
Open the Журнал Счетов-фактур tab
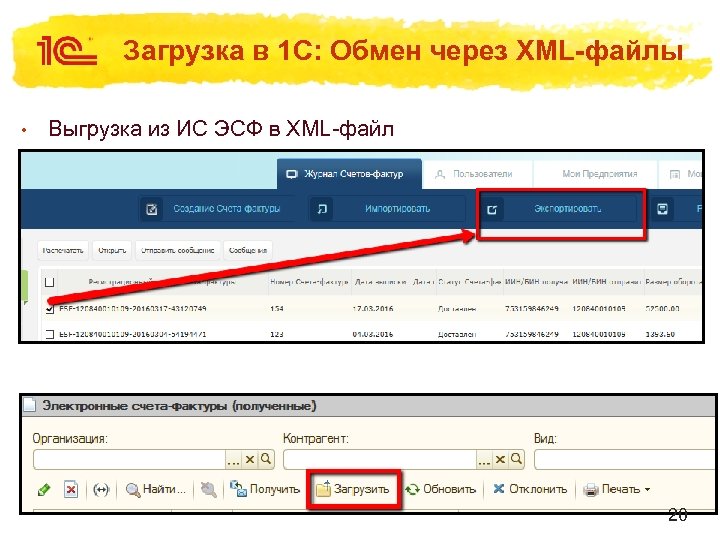pyautogui.click(x=349, y=174)
